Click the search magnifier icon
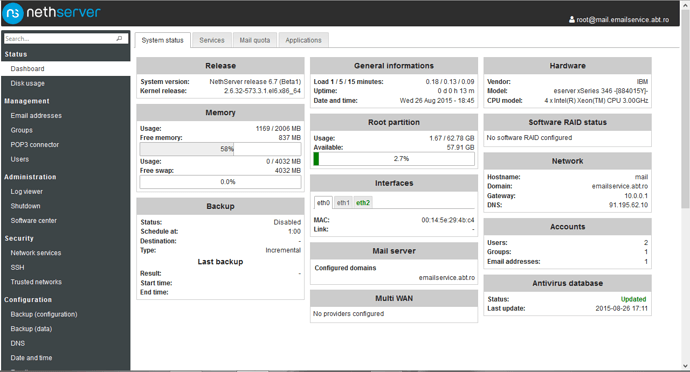 (x=119, y=39)
